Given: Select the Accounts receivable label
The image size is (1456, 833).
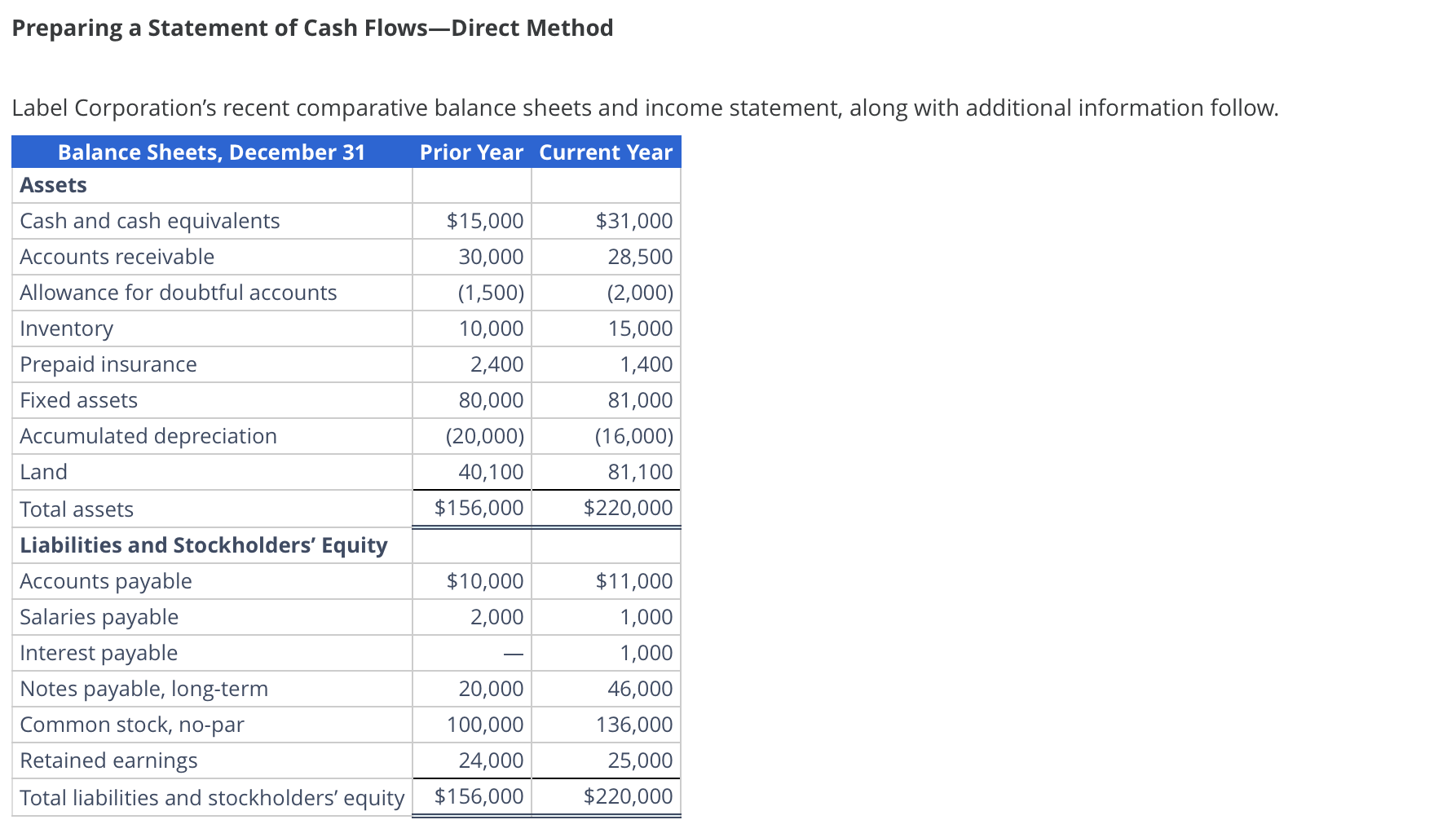Looking at the screenshot, I should 117,256.
